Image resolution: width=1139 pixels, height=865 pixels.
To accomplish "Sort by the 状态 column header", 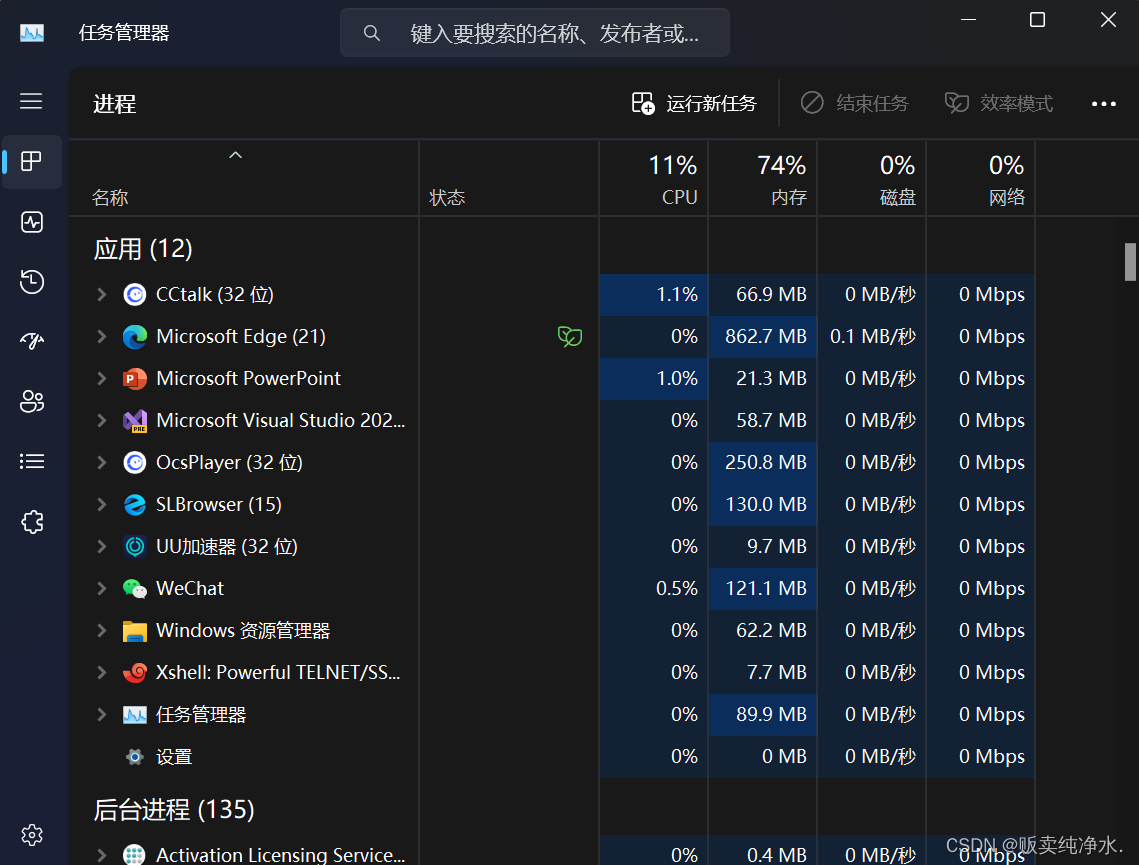I will pos(508,179).
